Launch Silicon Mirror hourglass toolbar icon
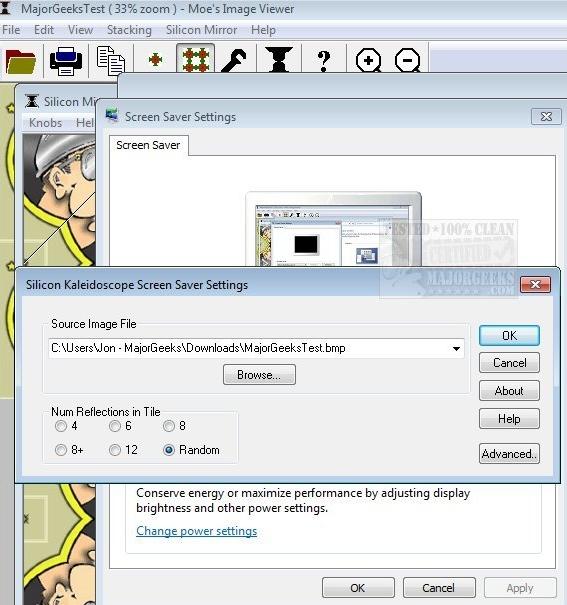The image size is (567, 605). coord(279,59)
